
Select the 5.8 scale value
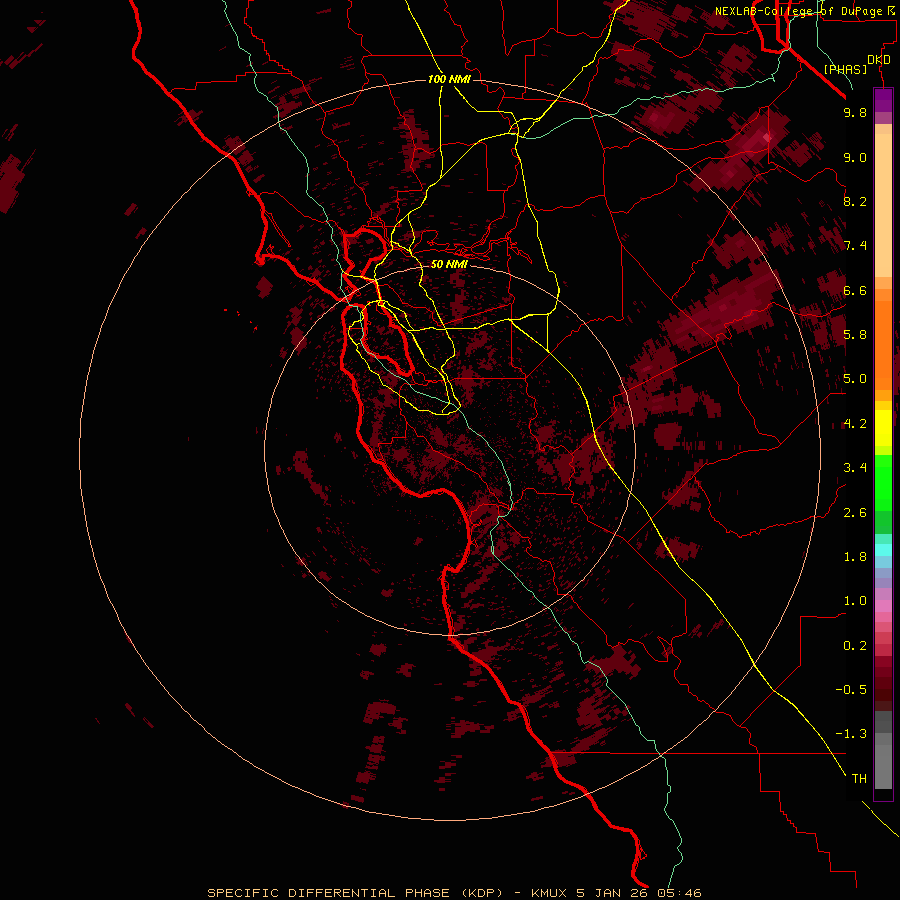855,335
